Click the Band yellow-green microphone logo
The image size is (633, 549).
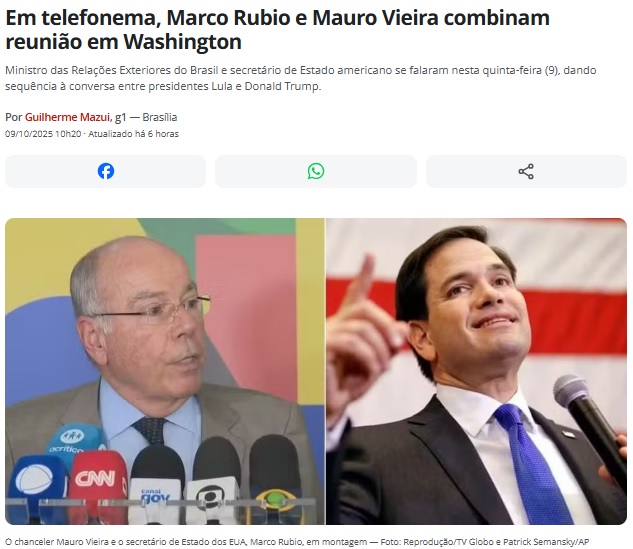tap(275, 499)
